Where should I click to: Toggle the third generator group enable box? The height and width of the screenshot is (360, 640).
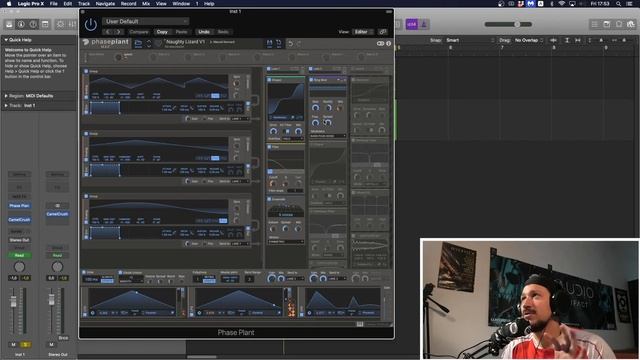(86, 196)
